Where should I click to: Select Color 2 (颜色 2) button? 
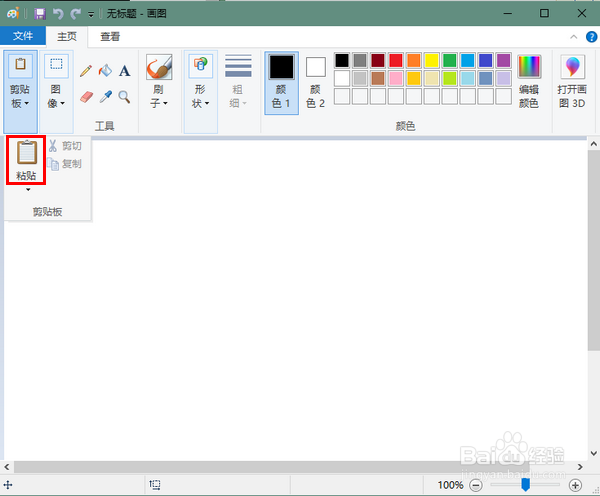pyautogui.click(x=316, y=83)
